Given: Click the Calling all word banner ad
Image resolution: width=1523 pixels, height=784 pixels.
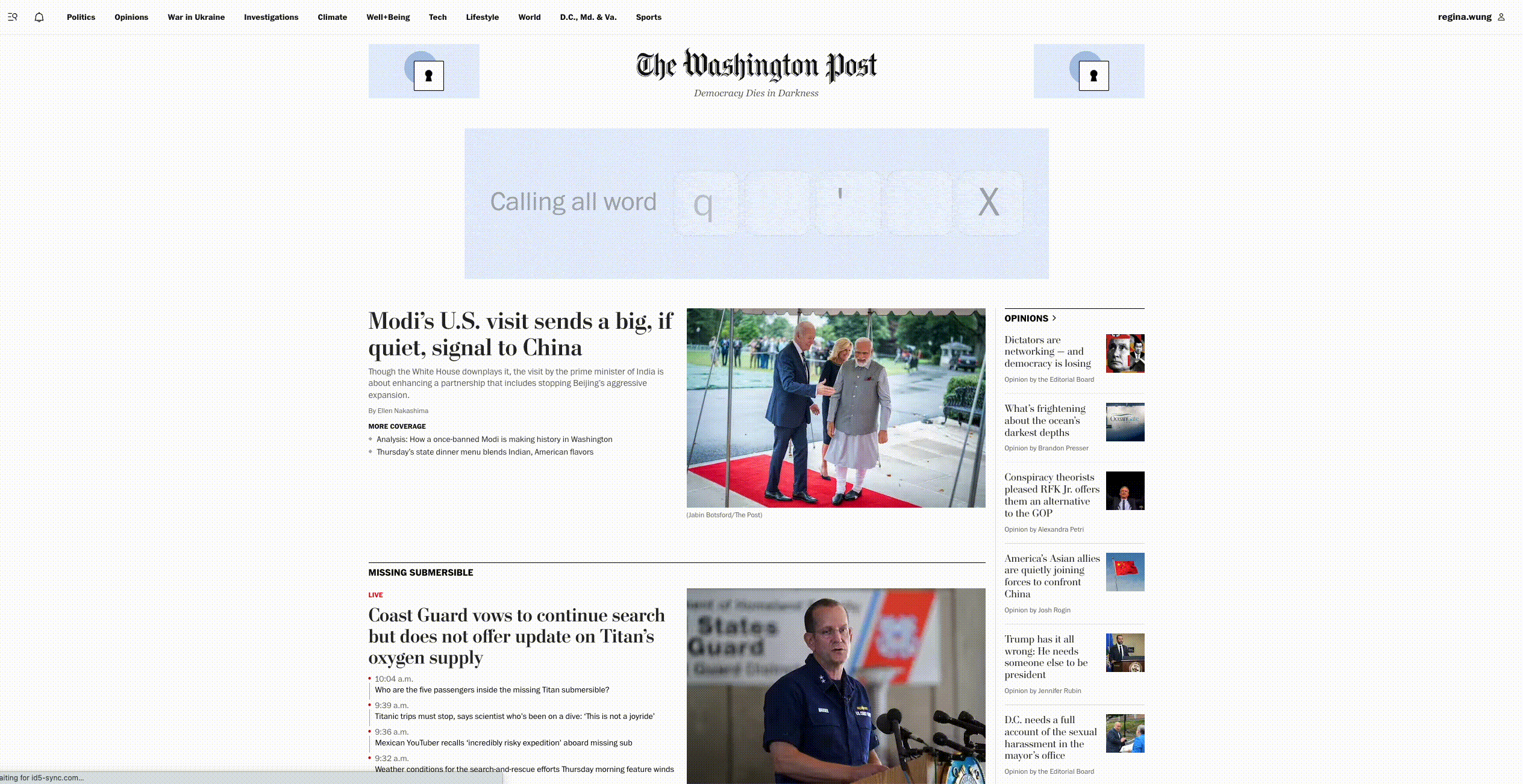Looking at the screenshot, I should [756, 203].
